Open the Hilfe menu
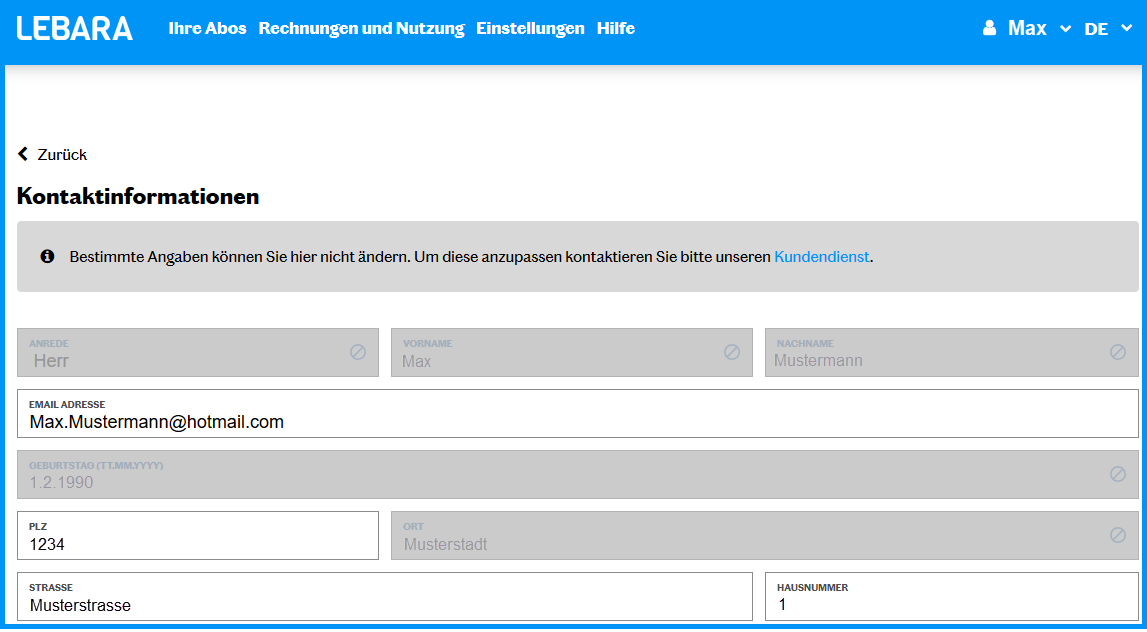The height and width of the screenshot is (632, 1147). (x=616, y=28)
